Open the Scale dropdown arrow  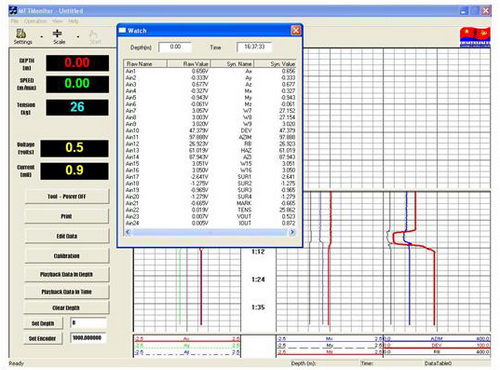coord(78,37)
